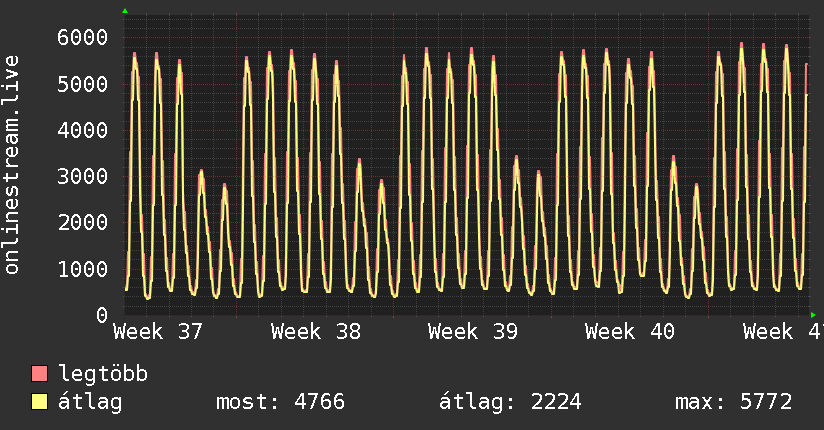824x430 pixels.
Task: Click the green arrow atop the Y axis
Action: (x=125, y=11)
